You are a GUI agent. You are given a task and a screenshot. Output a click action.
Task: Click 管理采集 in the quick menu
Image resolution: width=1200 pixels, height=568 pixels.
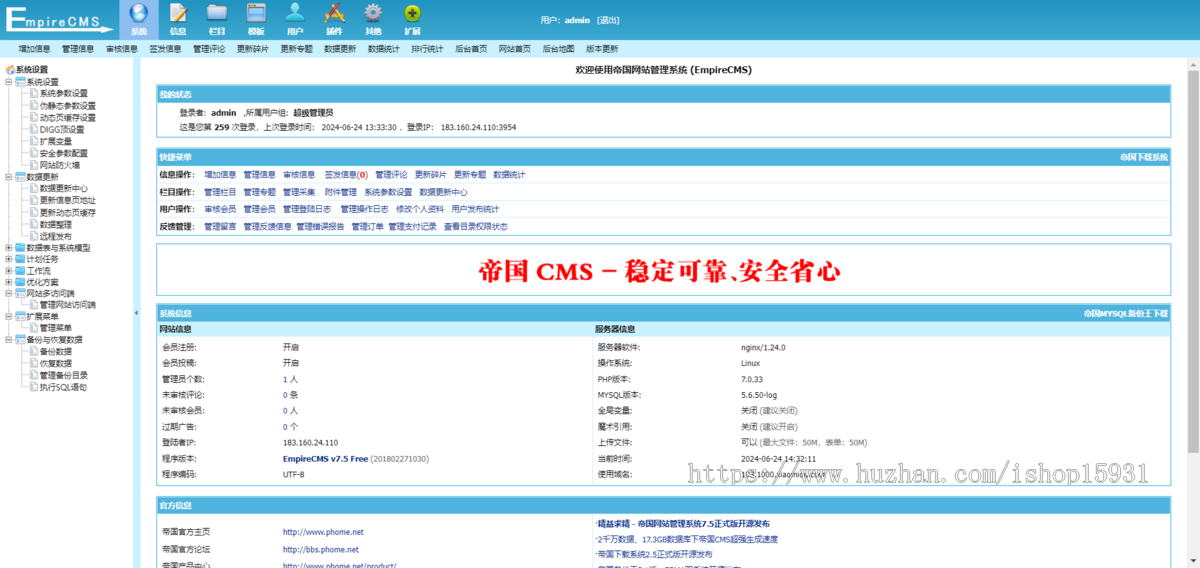tap(299, 192)
